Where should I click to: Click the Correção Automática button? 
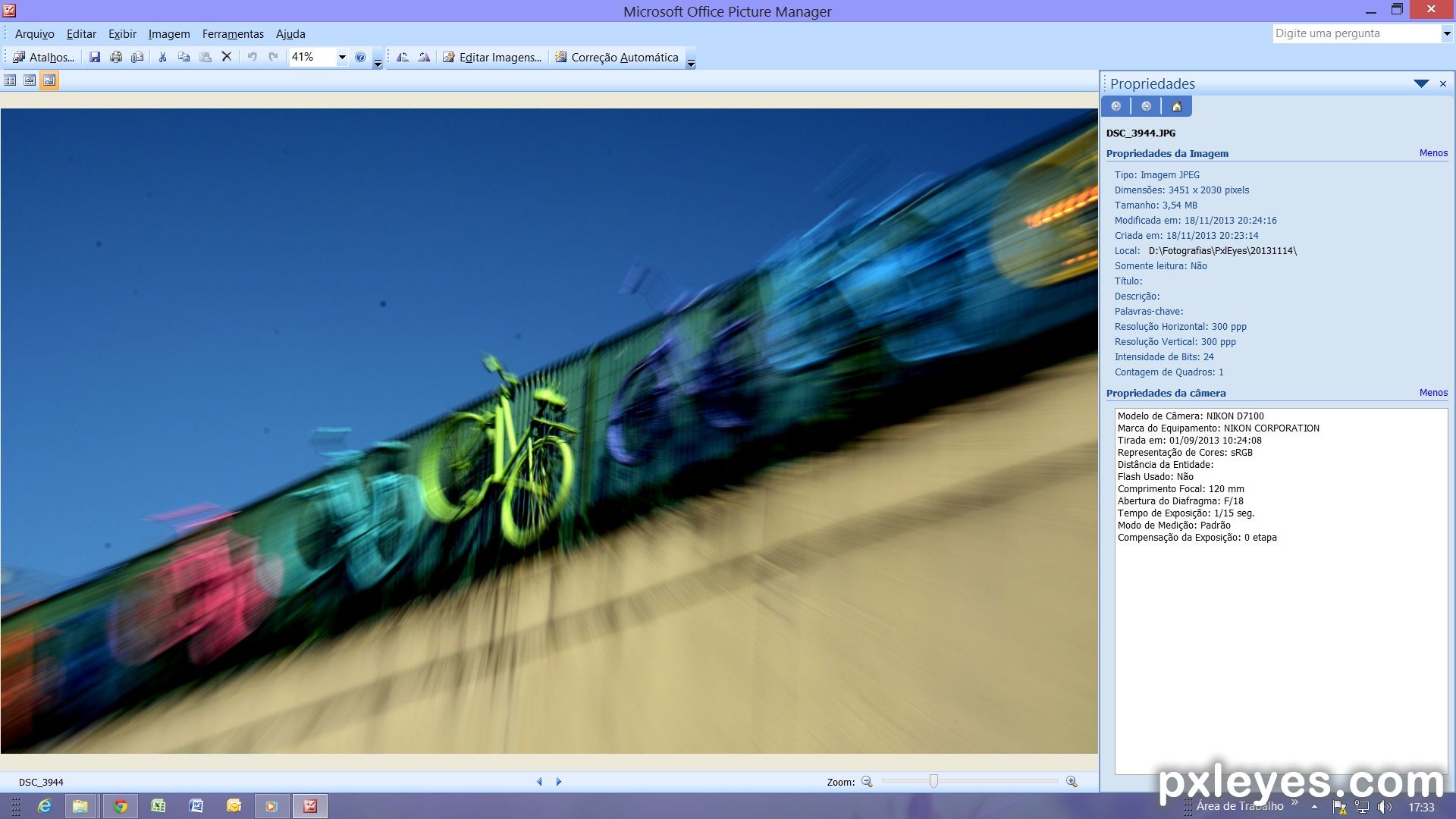(617, 57)
